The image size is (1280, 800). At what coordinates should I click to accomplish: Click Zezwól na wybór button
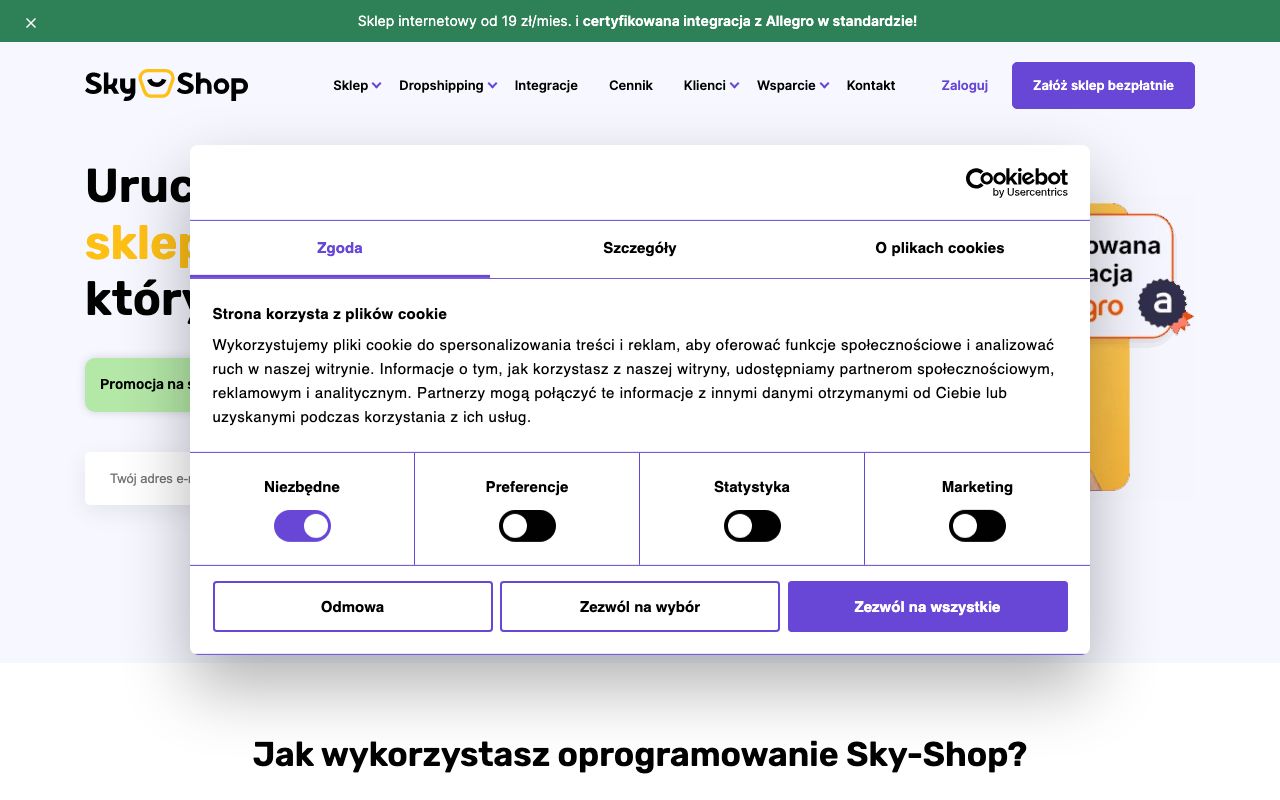coord(640,606)
